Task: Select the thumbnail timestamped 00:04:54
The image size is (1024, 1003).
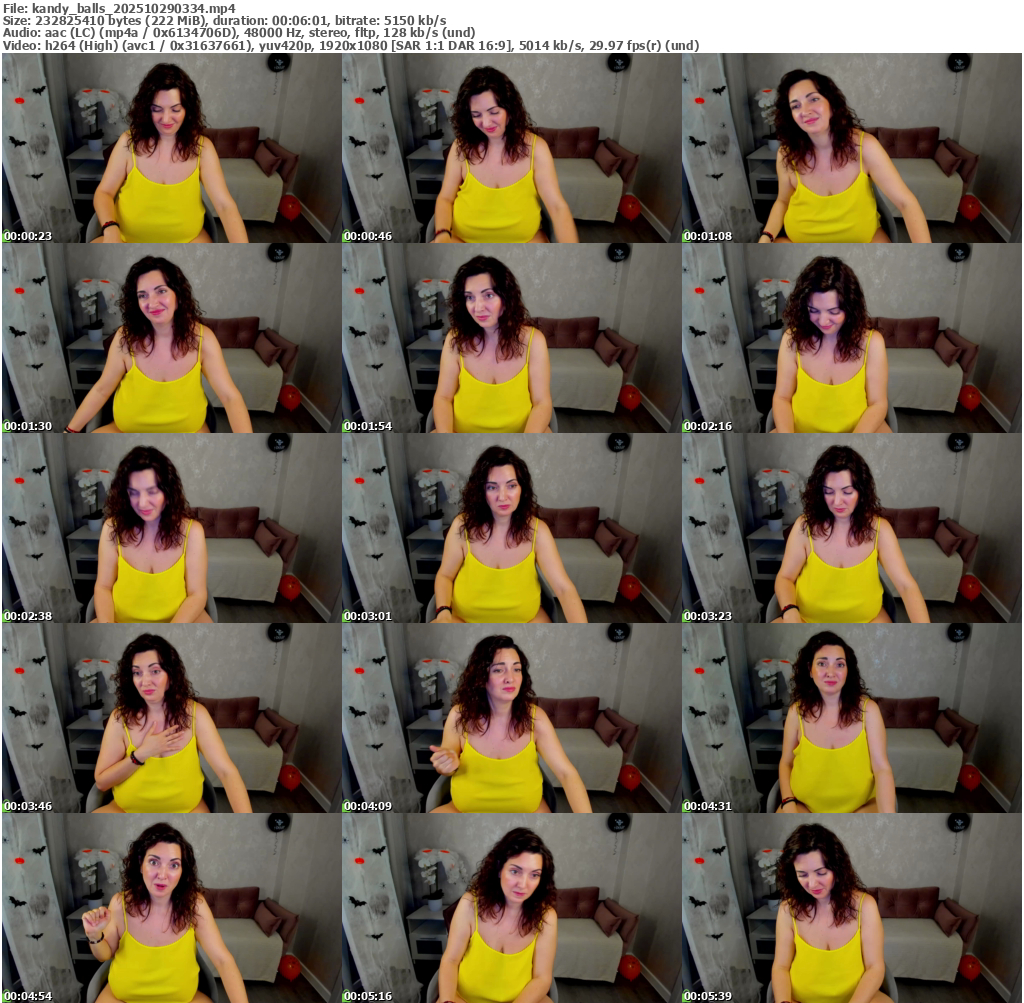Action: click(x=171, y=908)
